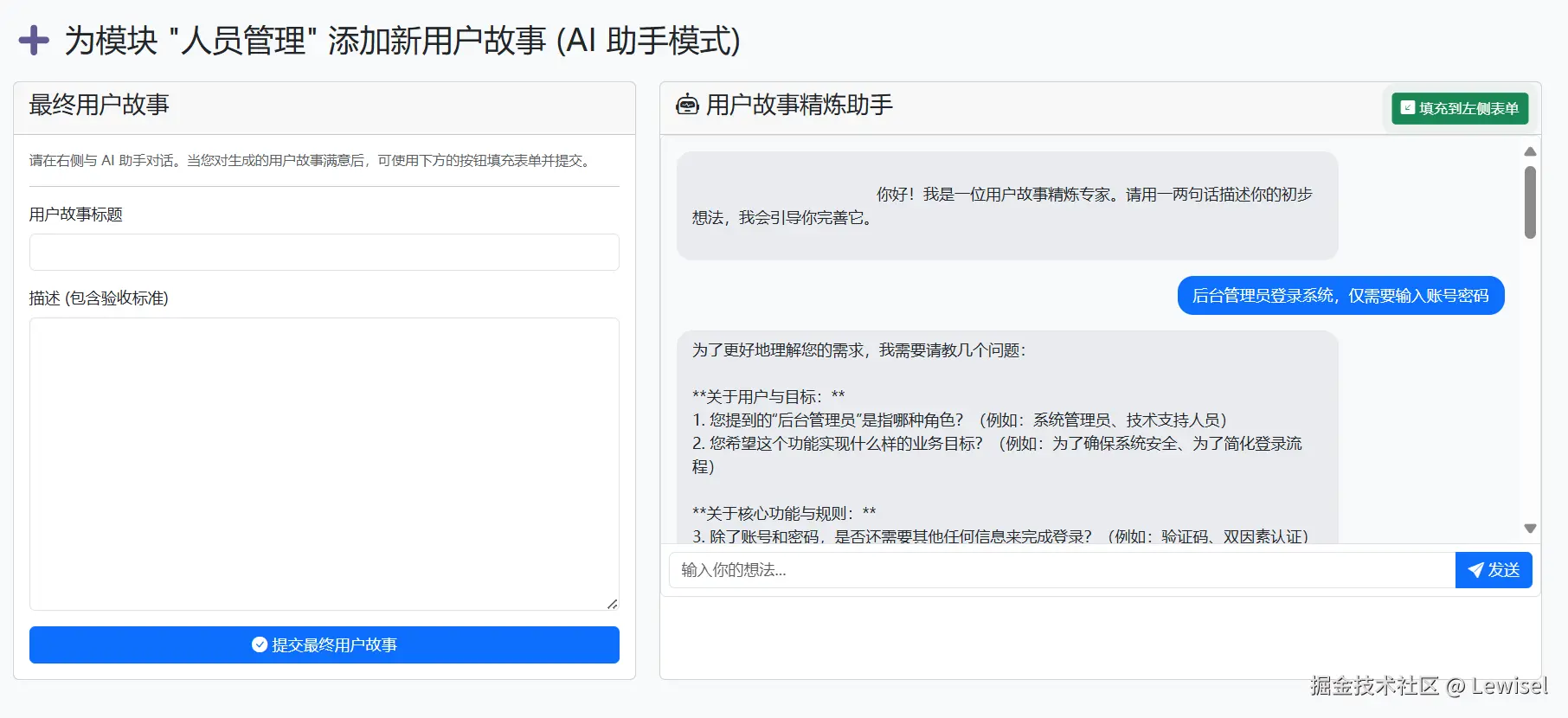Click the chat scrollbar up arrow
Image resolution: width=1568 pixels, height=718 pixels.
pos(1530,151)
